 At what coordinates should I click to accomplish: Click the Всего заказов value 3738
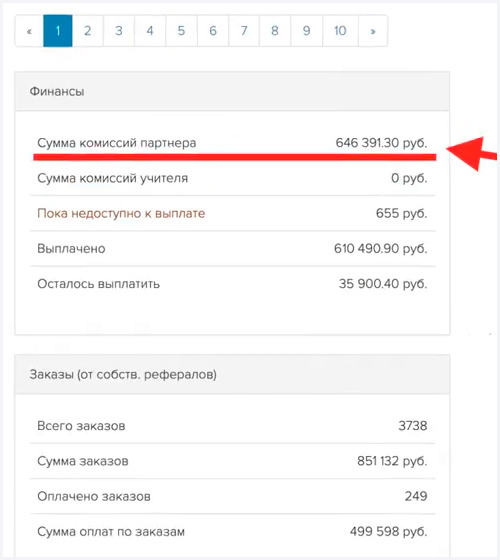click(x=412, y=426)
